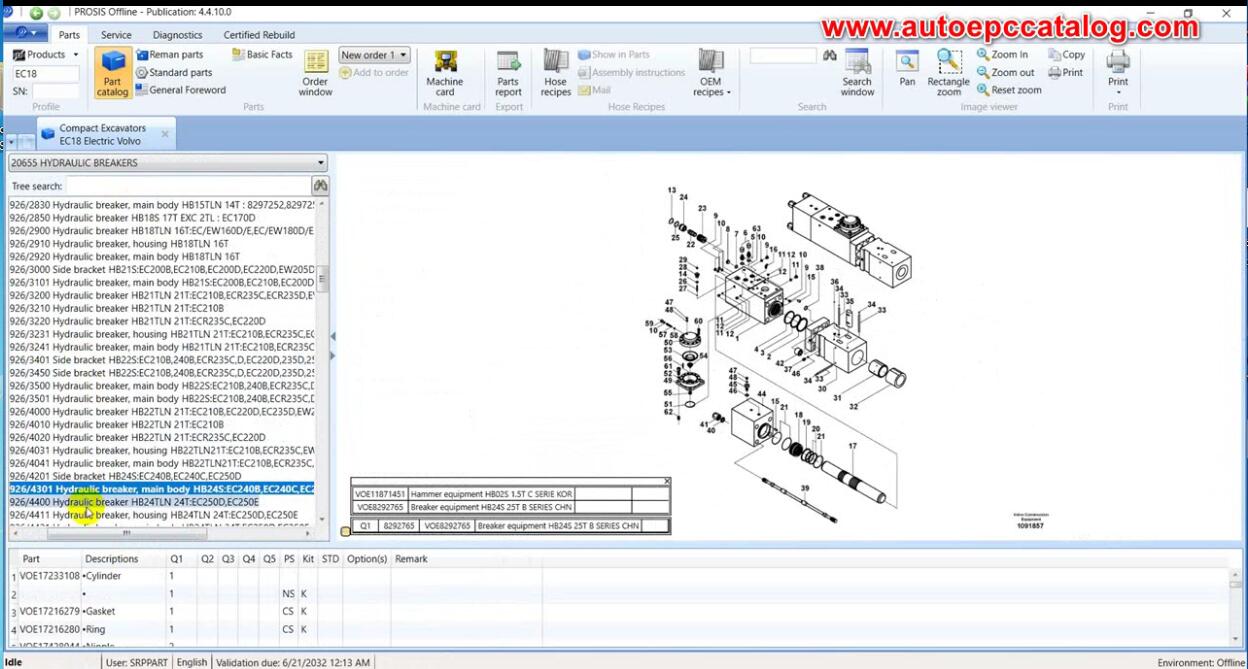Open the Machine card

(444, 73)
